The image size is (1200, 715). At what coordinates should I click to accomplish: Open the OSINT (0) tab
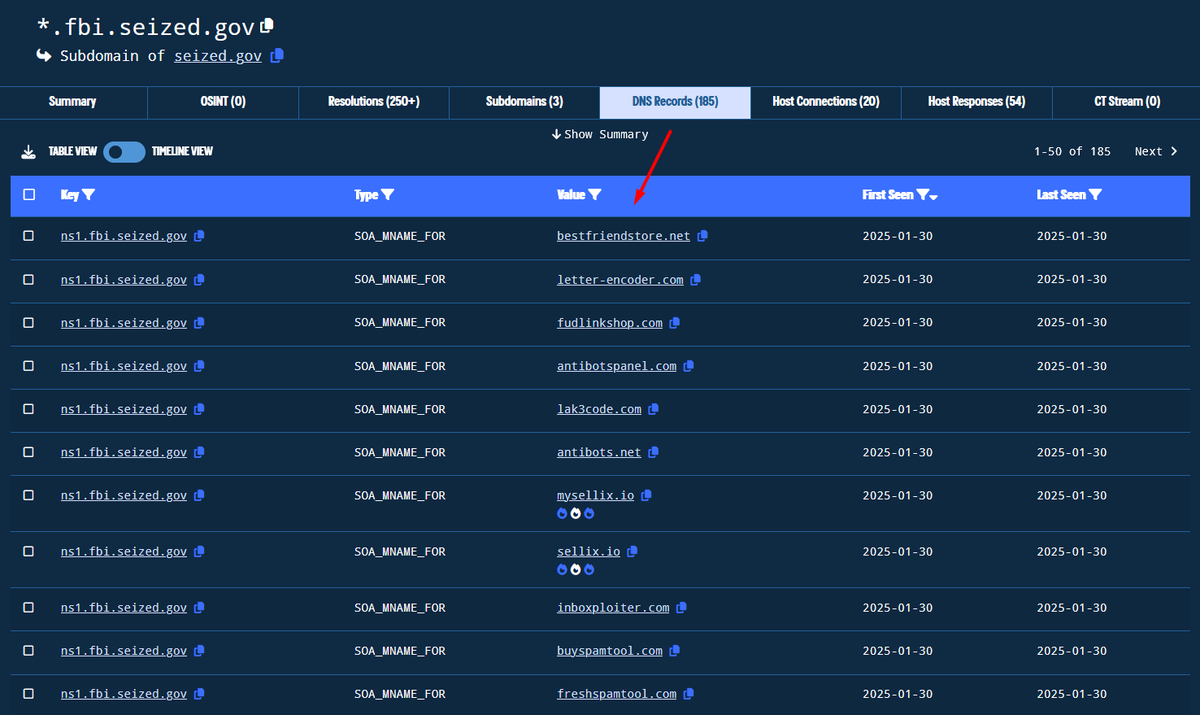click(x=223, y=102)
